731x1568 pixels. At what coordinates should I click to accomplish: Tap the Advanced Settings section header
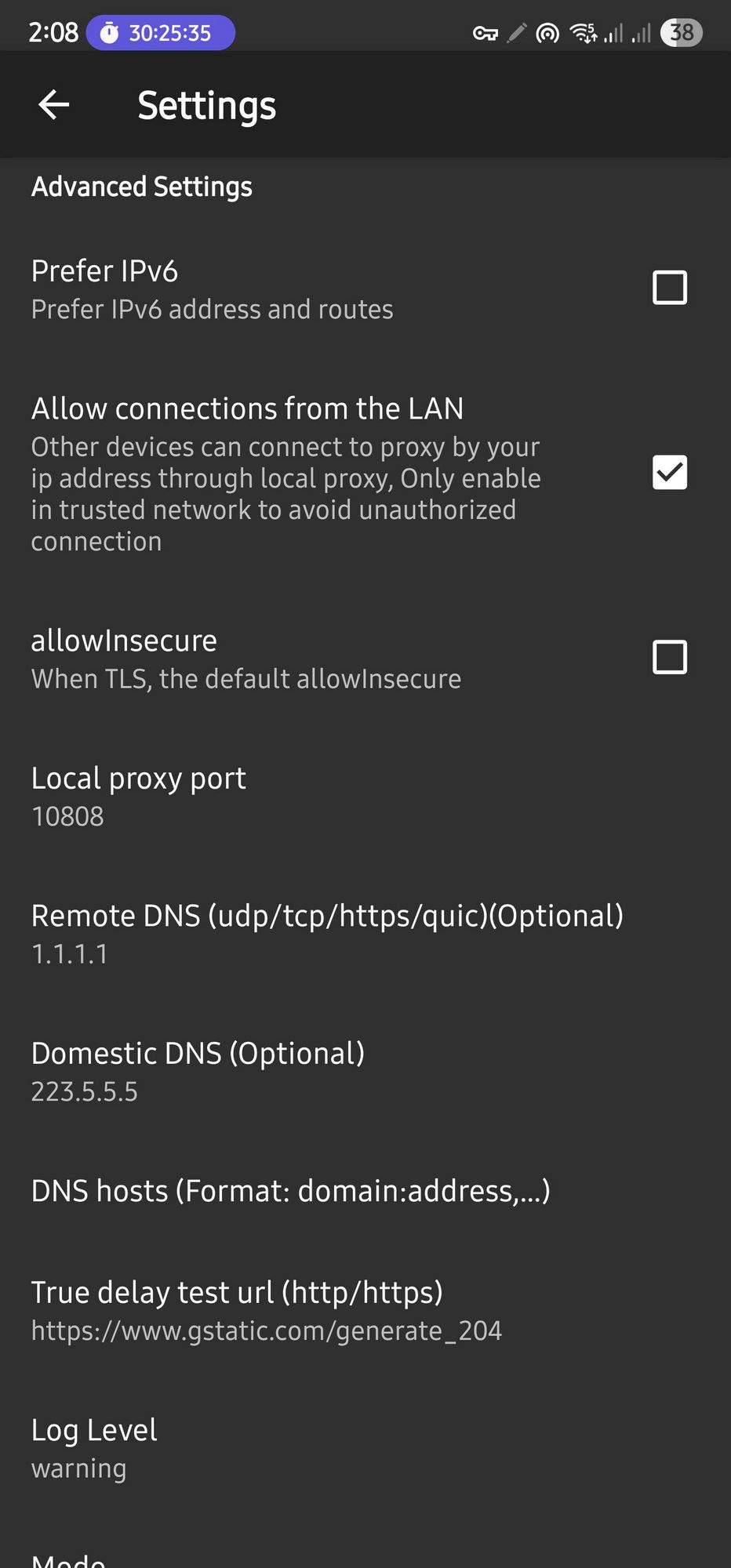142,187
